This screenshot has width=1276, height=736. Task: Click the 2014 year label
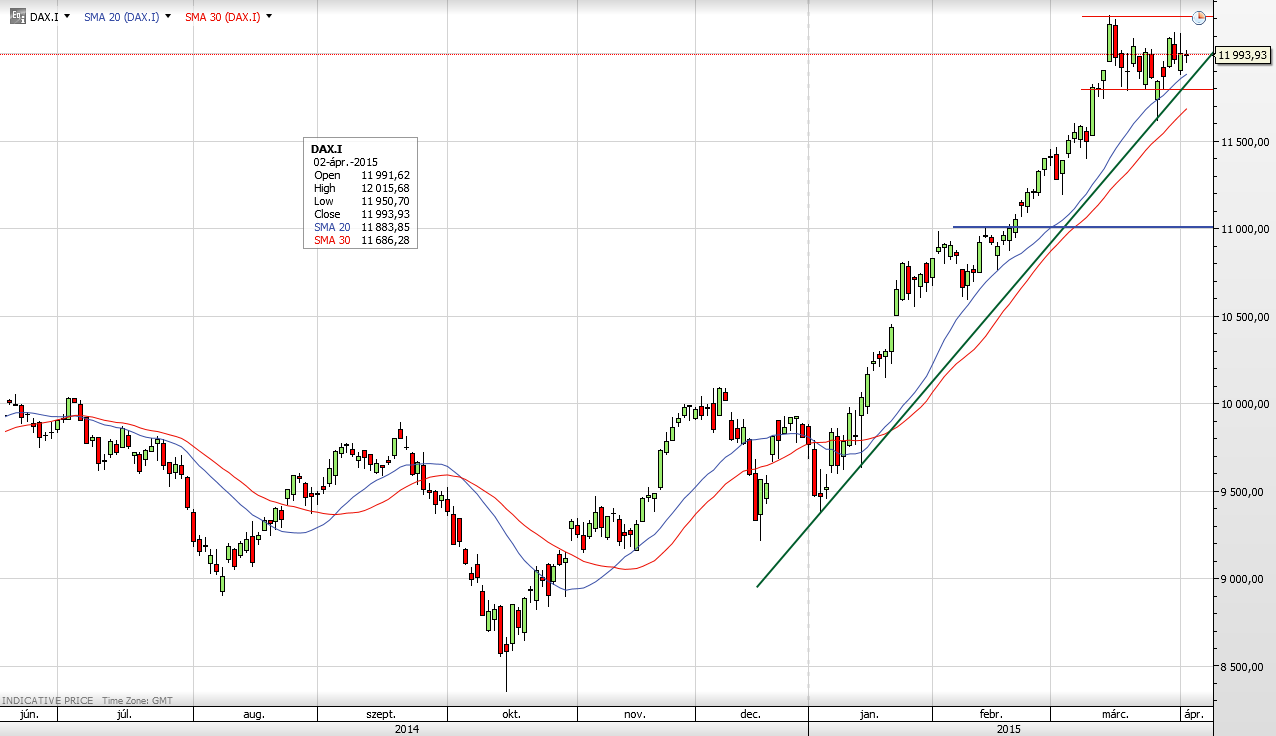(406, 729)
